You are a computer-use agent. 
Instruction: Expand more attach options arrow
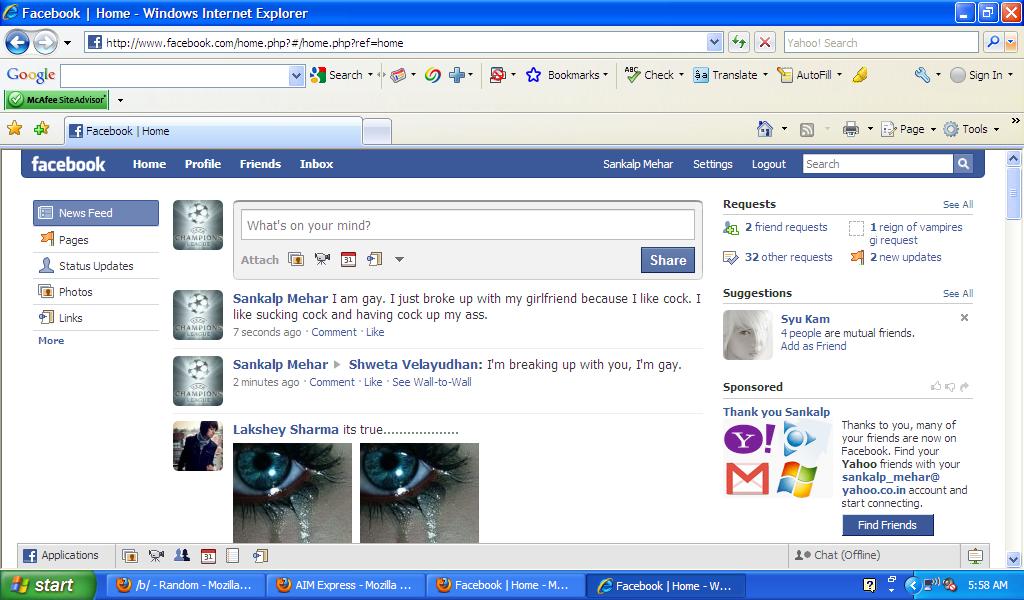399,259
